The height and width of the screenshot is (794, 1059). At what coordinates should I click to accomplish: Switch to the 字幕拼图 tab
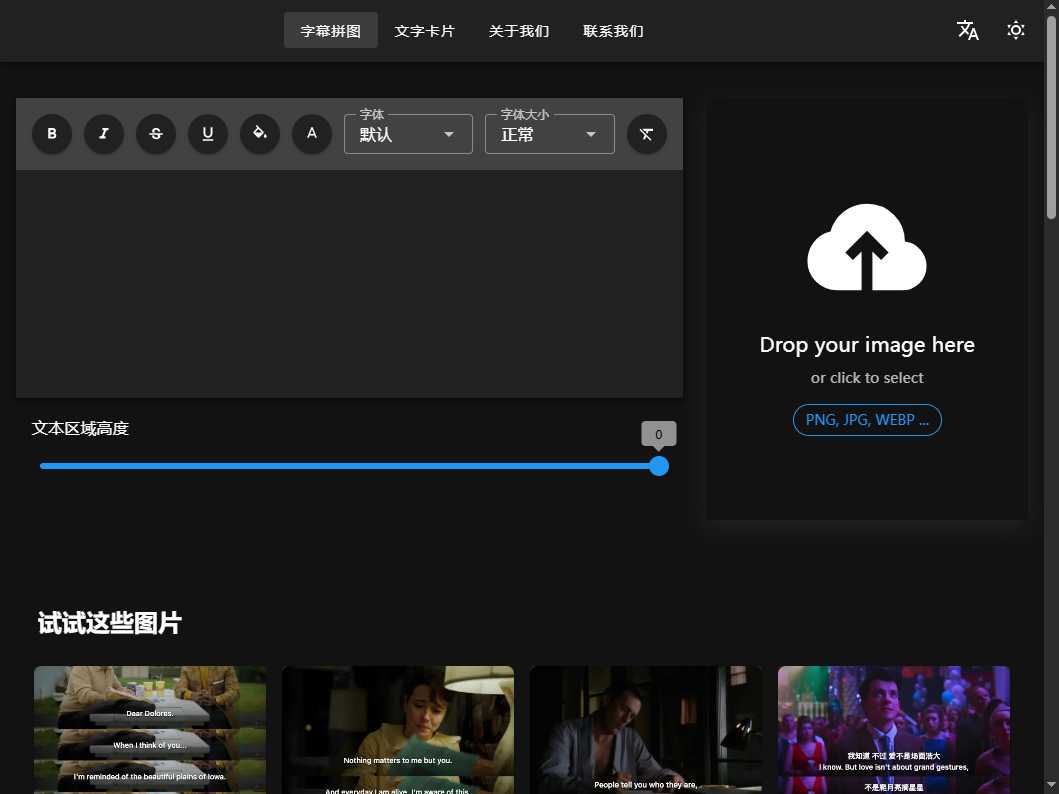[331, 31]
